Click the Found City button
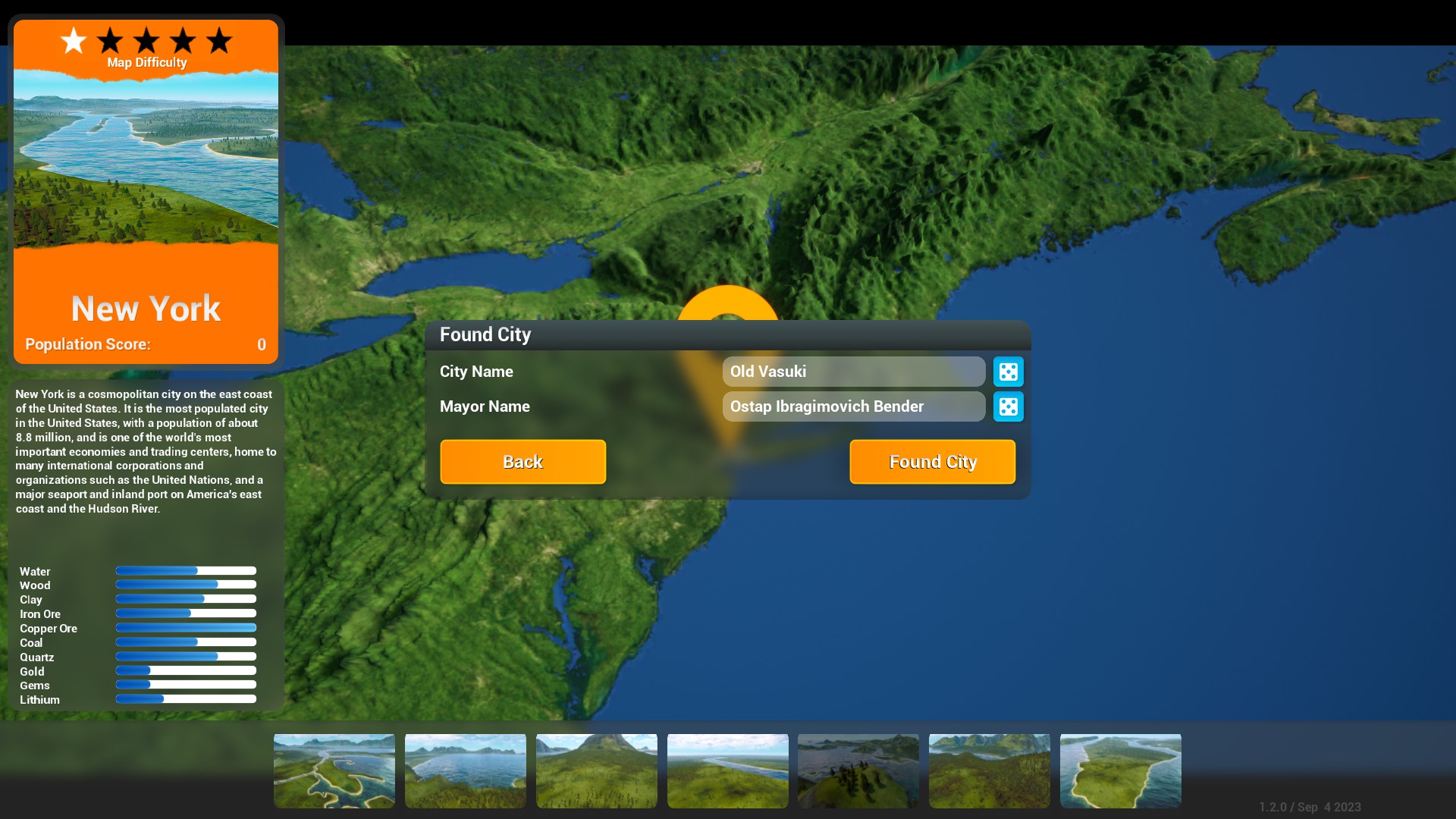1456x819 pixels. pos(932,462)
